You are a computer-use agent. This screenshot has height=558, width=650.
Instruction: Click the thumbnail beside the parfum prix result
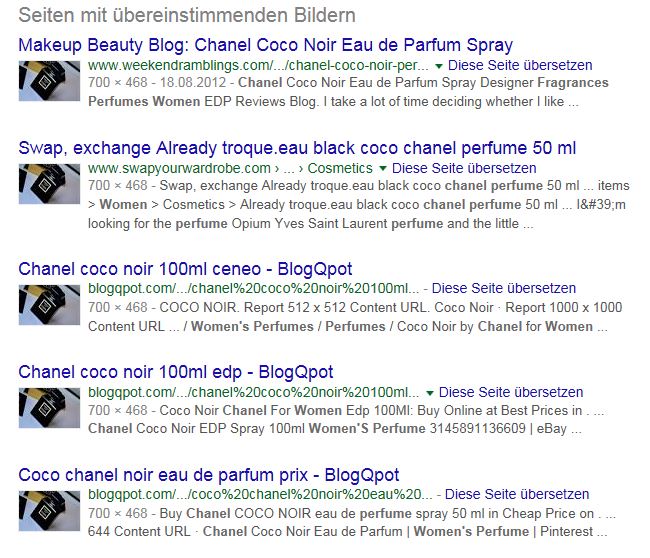pos(49,511)
